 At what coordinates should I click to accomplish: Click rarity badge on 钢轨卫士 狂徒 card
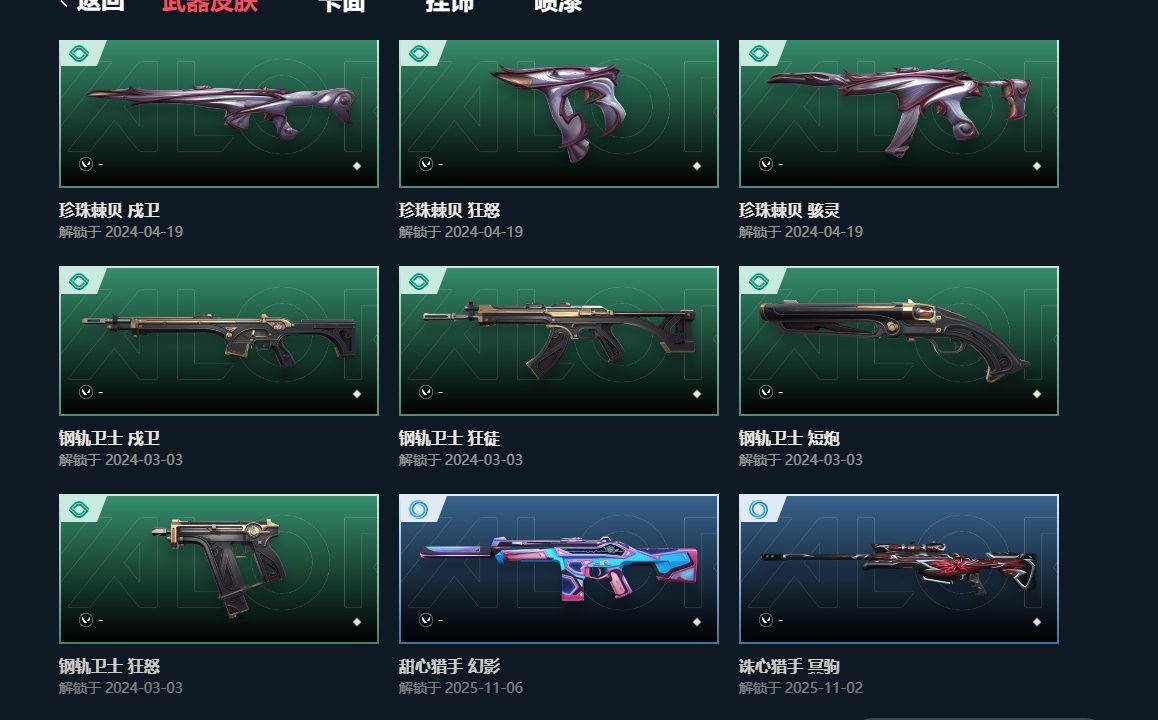click(419, 281)
